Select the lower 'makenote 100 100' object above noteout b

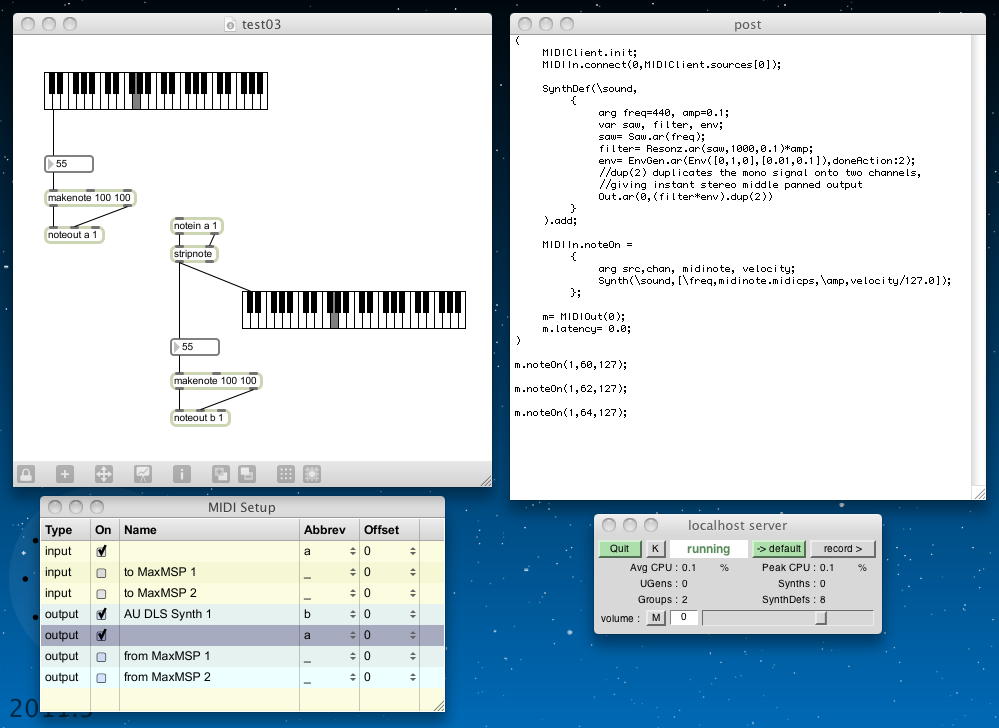tap(216, 381)
